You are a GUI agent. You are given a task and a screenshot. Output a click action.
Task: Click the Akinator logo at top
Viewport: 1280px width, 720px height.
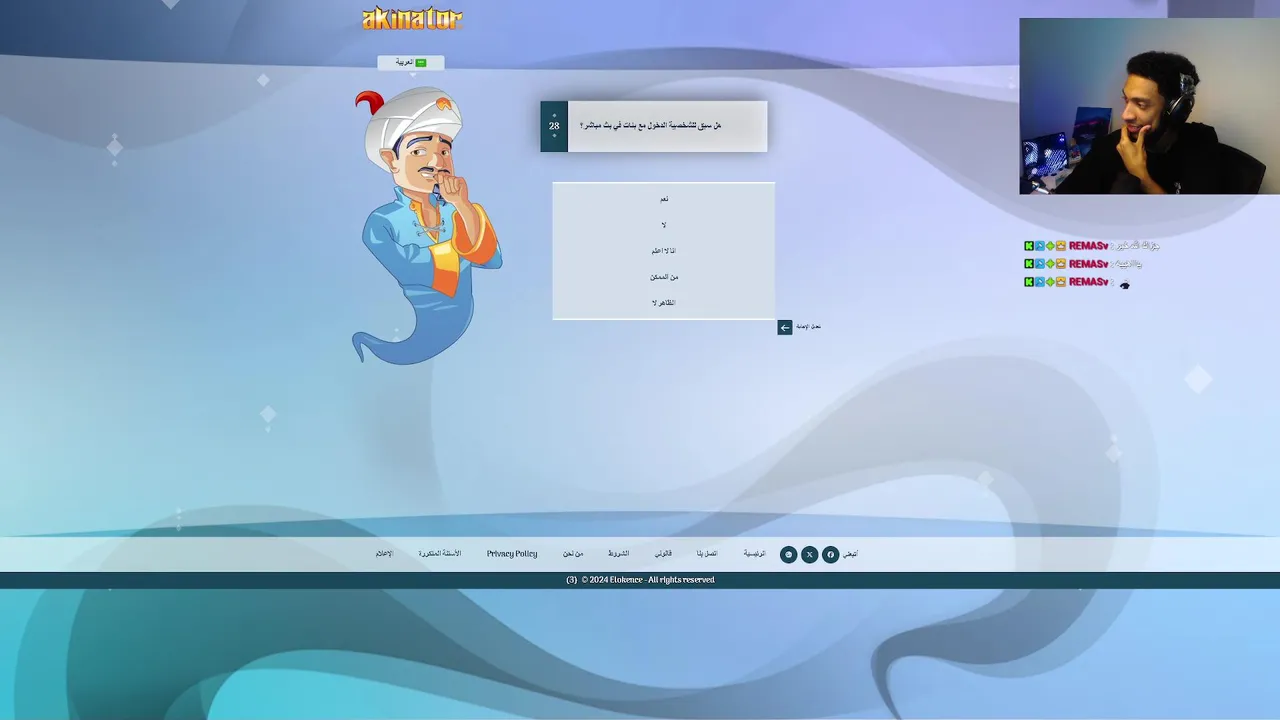pyautogui.click(x=412, y=18)
